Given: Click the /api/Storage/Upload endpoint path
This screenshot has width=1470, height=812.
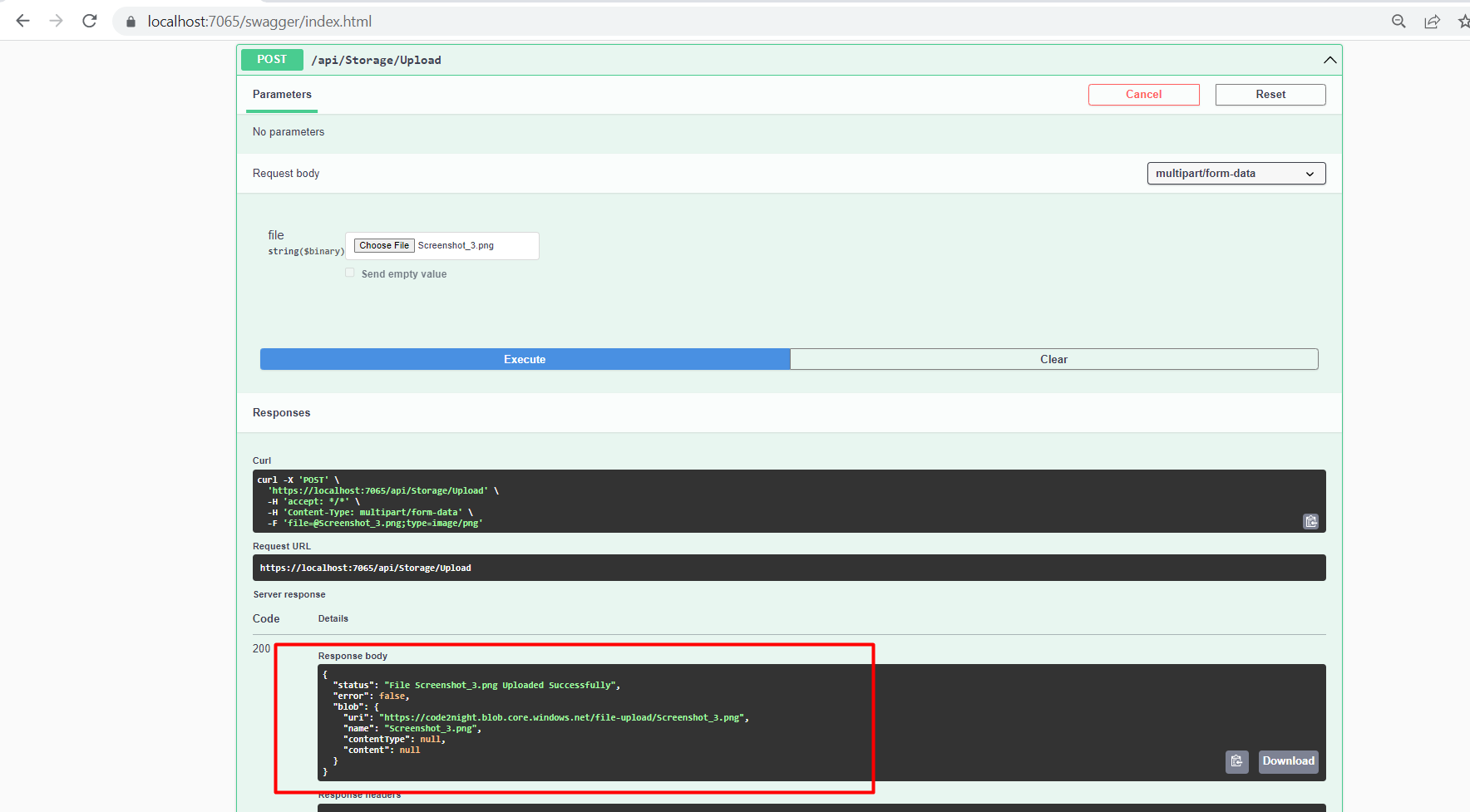Looking at the screenshot, I should pyautogui.click(x=377, y=60).
